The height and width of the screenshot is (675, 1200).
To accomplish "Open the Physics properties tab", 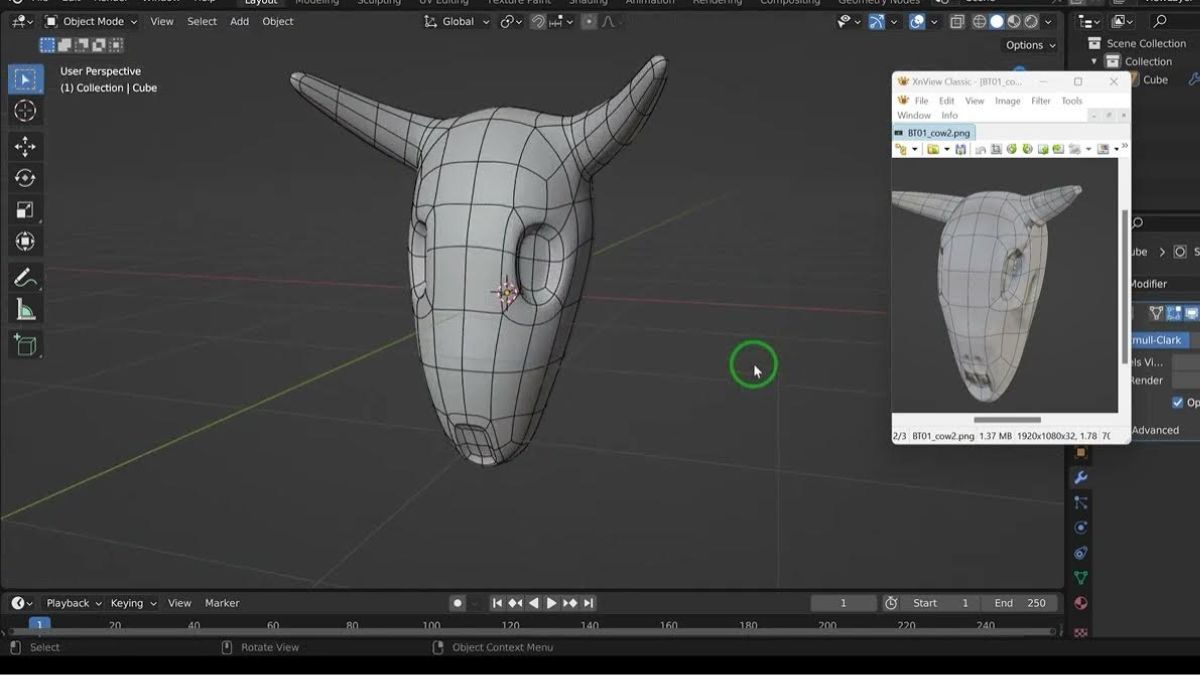I will tap(1080, 528).
